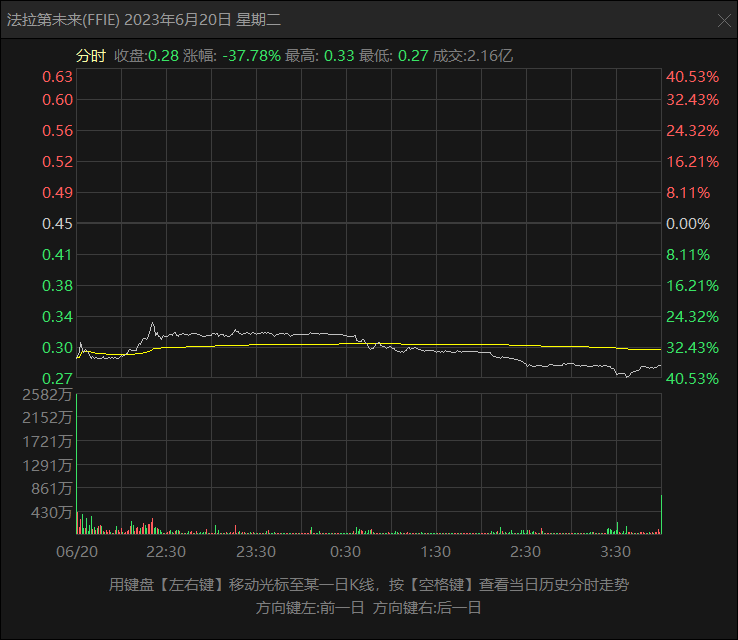The height and width of the screenshot is (640, 738).
Task: Click the 1291万 volume axis label
Action: click(x=47, y=465)
